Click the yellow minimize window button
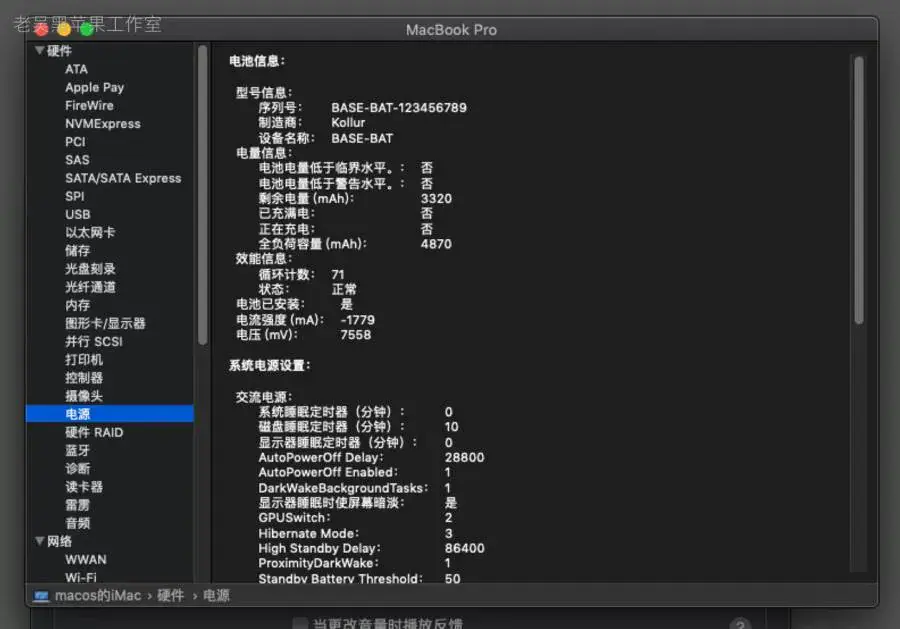The height and width of the screenshot is (629, 900). click(64, 29)
